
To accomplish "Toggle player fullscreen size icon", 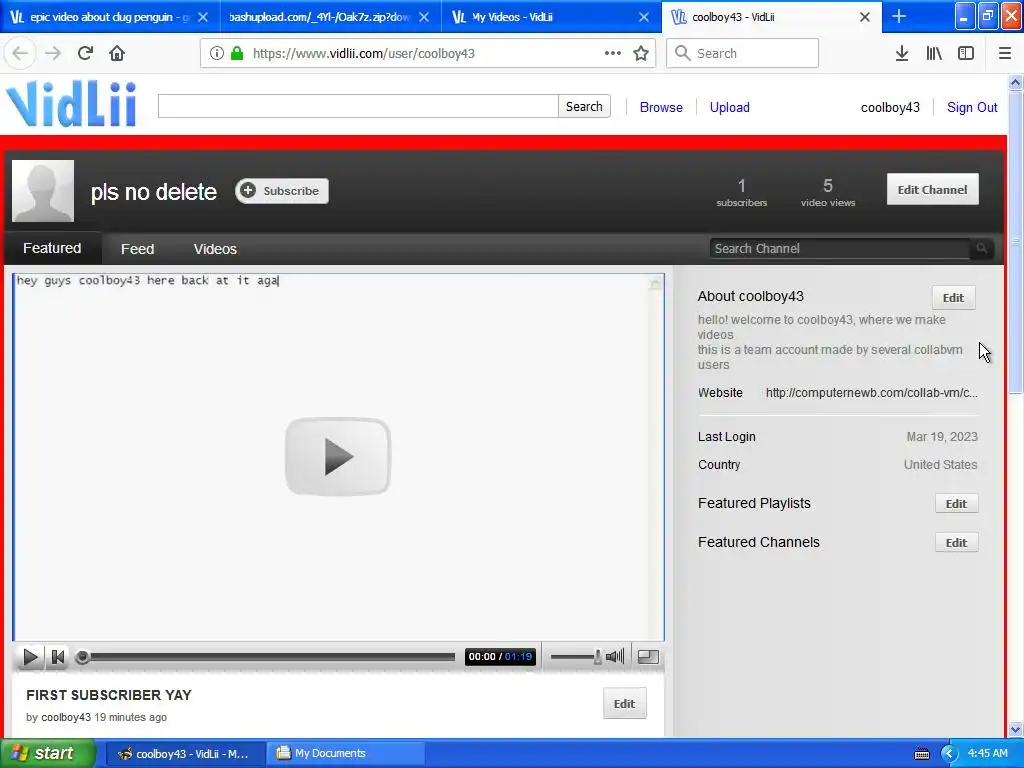I will pyautogui.click(x=648, y=656).
